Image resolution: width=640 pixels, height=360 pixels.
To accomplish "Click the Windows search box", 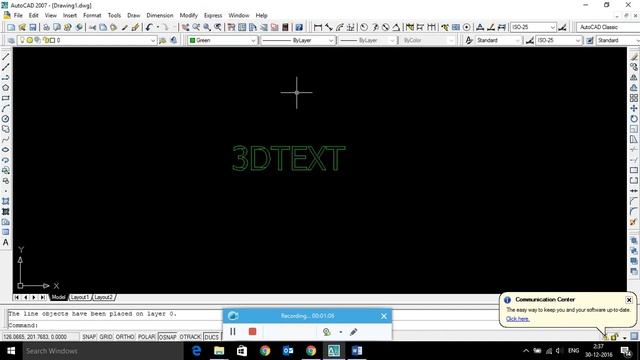I will [x=102, y=351].
